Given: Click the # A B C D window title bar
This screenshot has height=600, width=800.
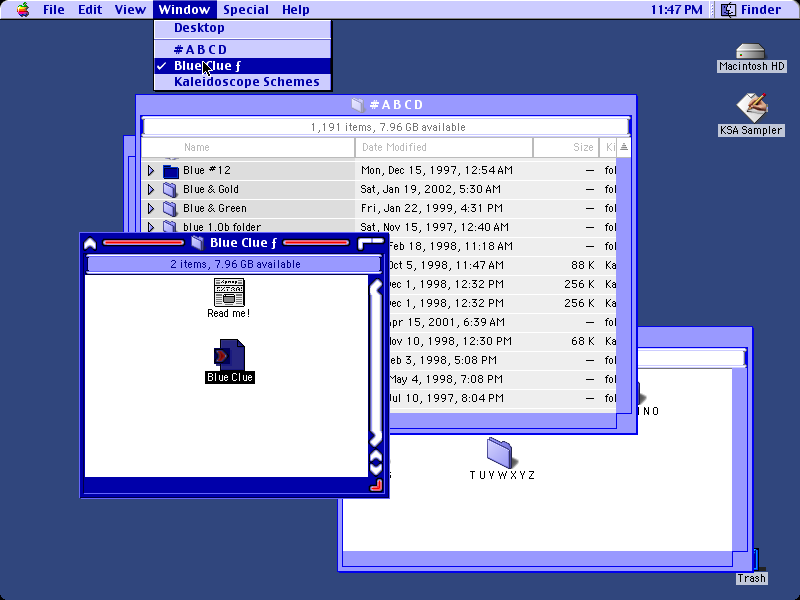Looking at the screenshot, I should point(386,105).
